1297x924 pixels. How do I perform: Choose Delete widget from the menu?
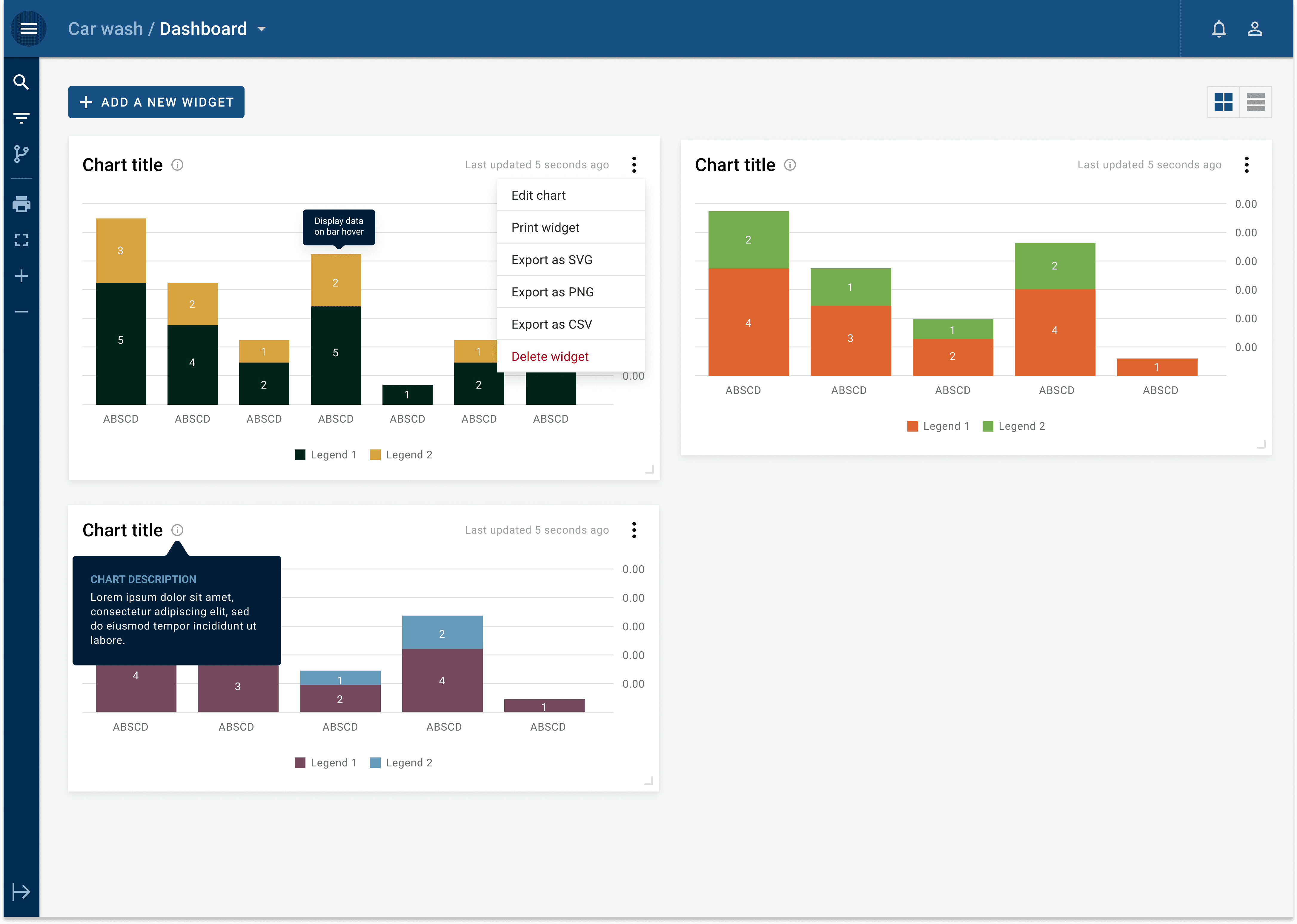point(550,357)
